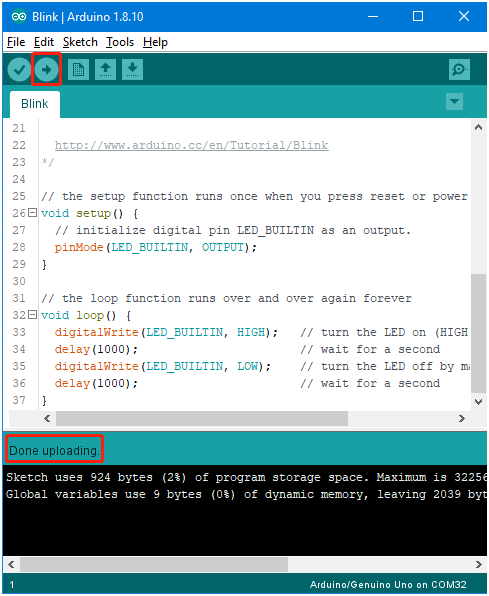The image size is (489, 596).
Task: Open the Help menu
Action: pos(155,42)
